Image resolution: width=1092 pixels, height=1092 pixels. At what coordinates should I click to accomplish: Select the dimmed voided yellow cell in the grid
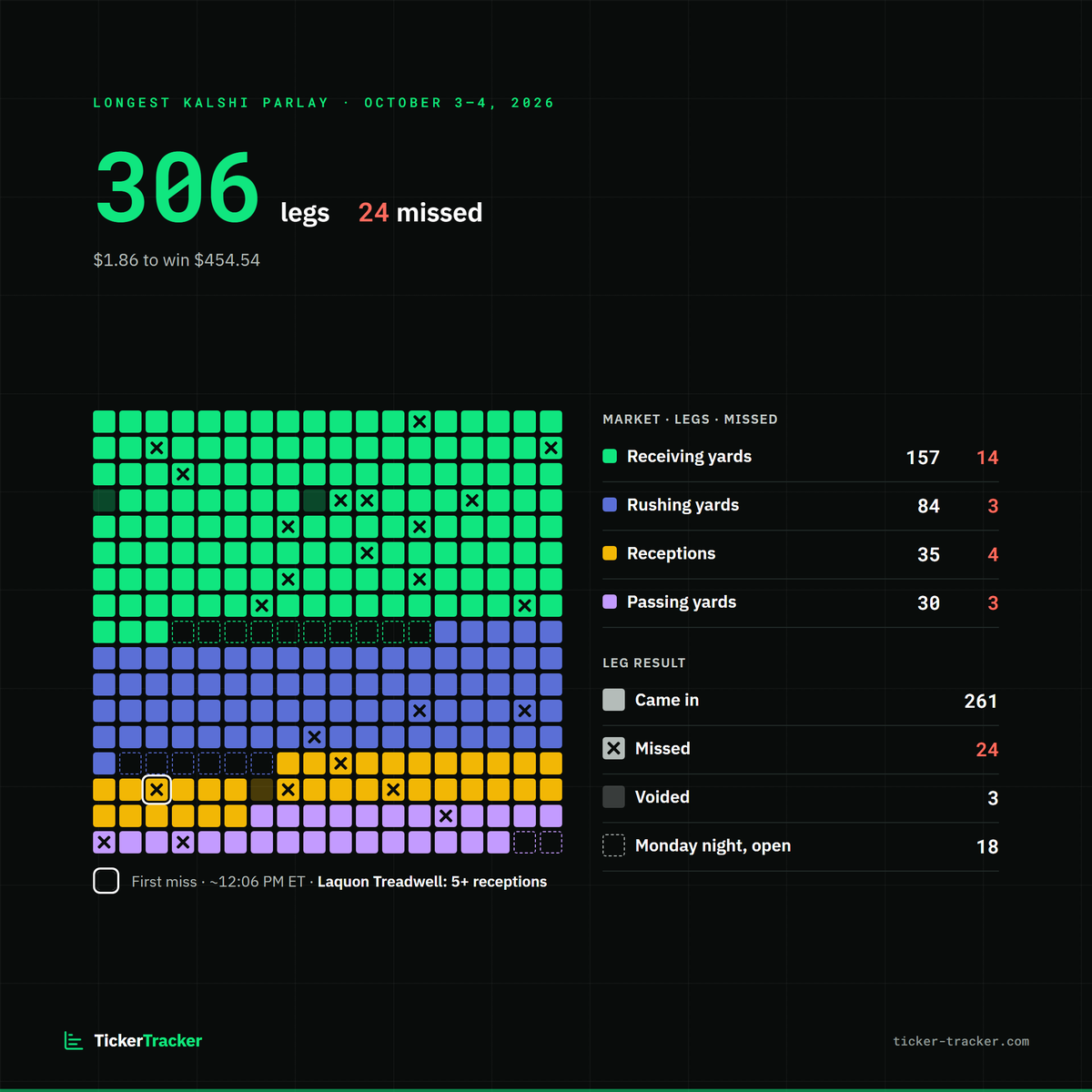tap(262, 789)
